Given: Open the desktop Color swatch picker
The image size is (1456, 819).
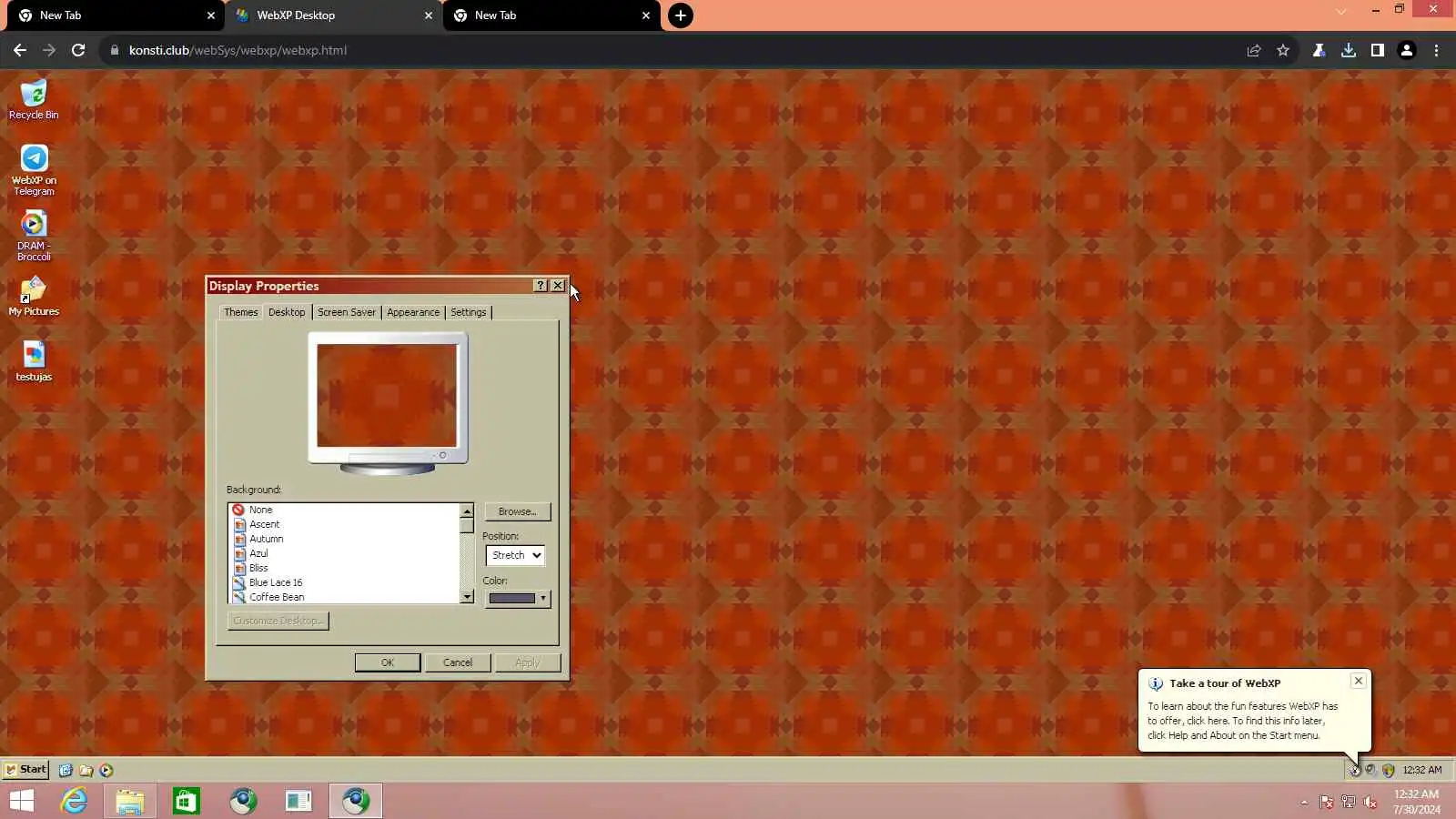Looking at the screenshot, I should pos(518,599).
